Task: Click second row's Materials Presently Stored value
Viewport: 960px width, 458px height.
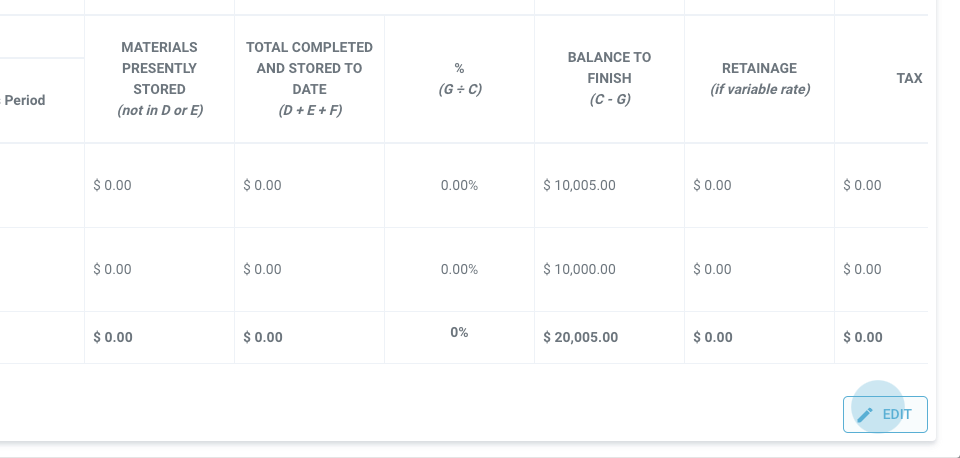Action: [x=112, y=269]
